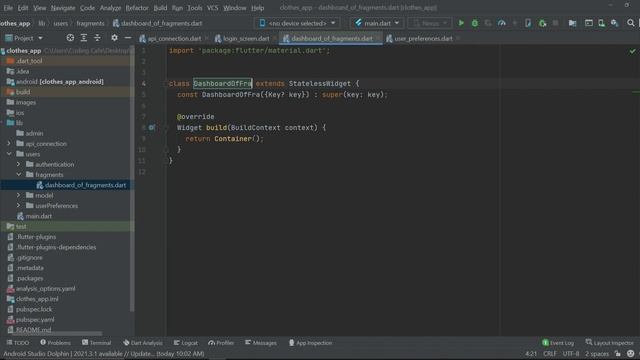Open the Problems tool window

[x=55, y=343]
